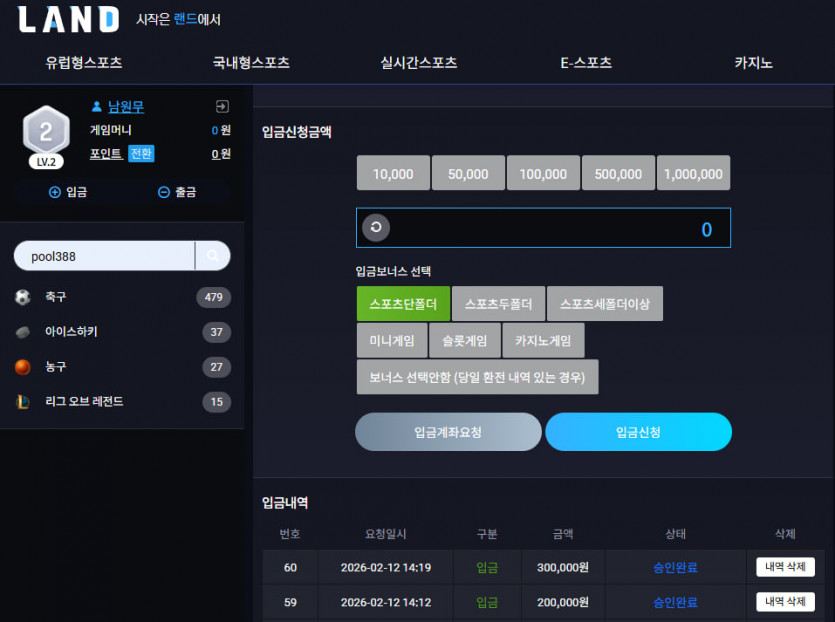Click the LAND logo

pos(68,20)
